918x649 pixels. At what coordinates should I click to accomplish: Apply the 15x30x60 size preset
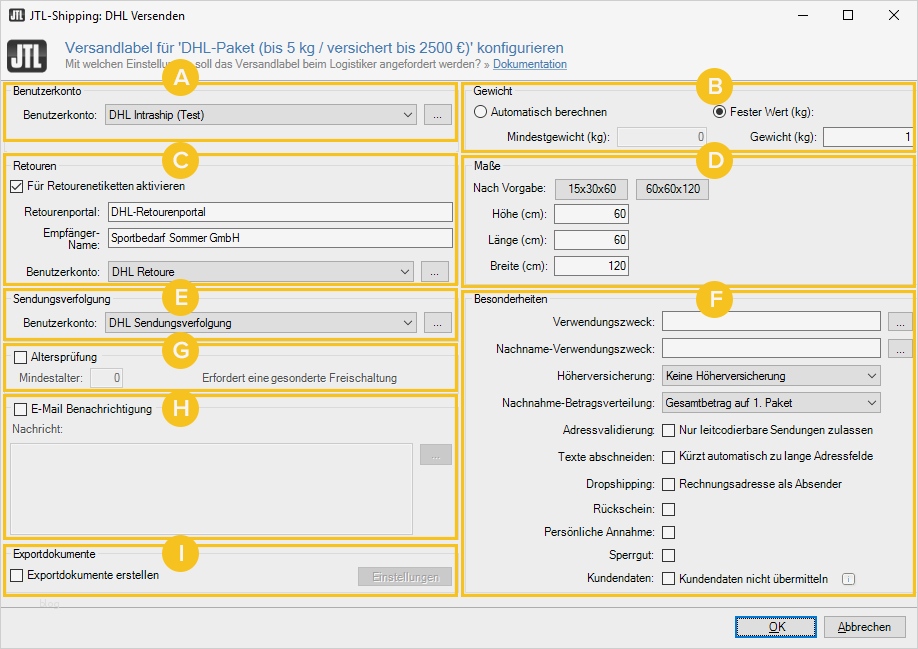coord(591,189)
